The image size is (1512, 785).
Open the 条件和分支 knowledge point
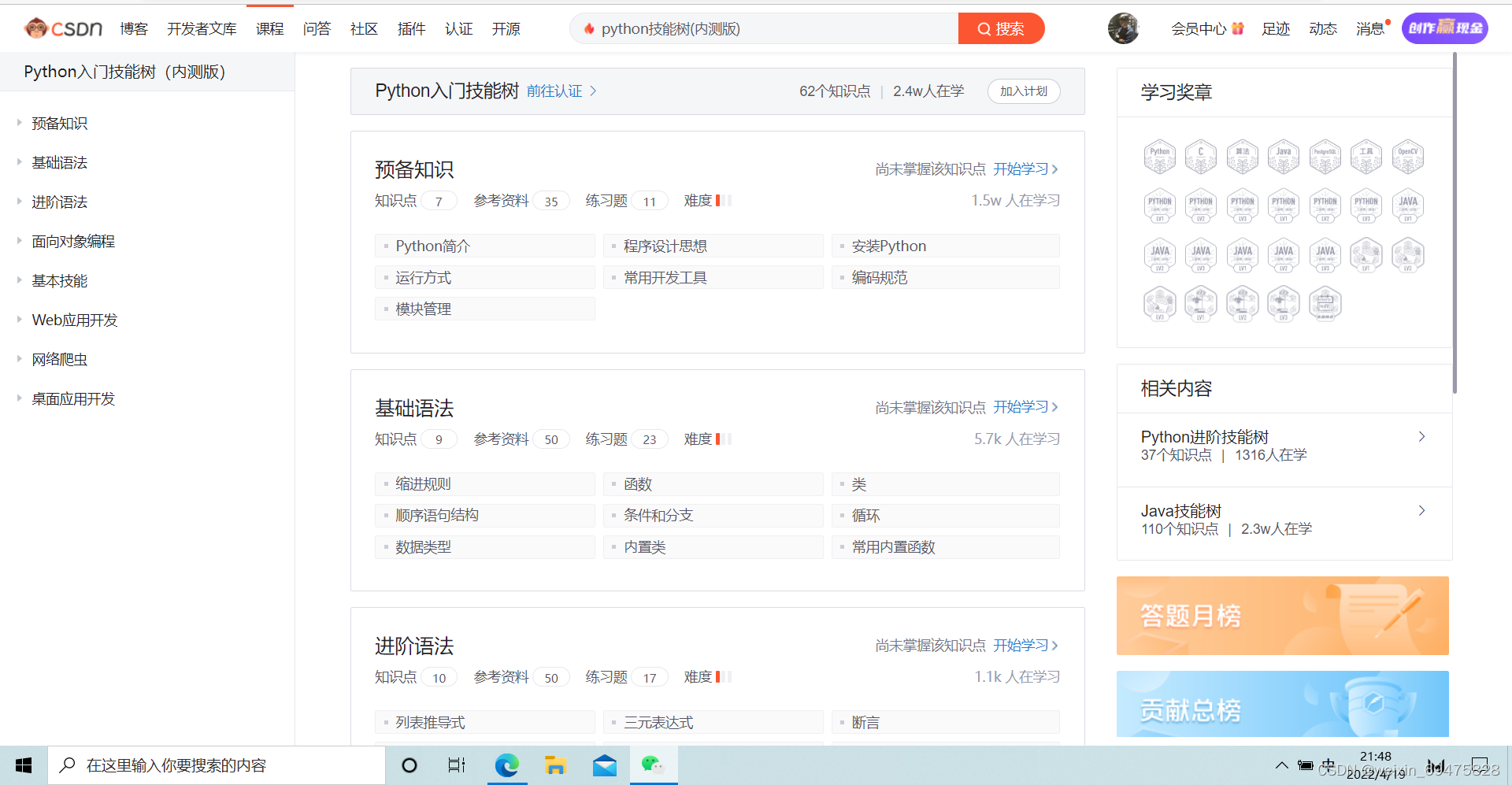tap(713, 516)
